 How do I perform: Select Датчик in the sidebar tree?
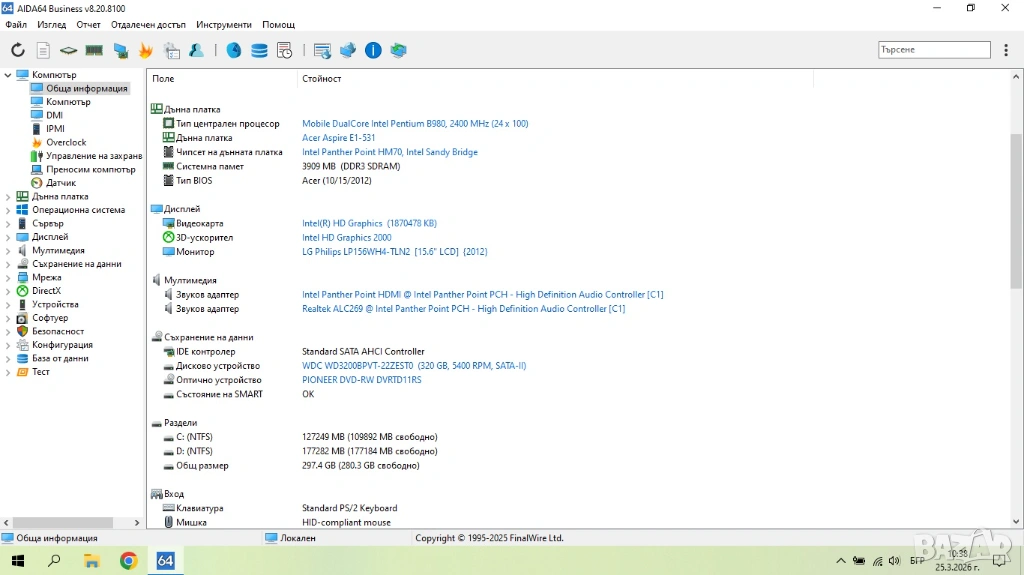61,183
